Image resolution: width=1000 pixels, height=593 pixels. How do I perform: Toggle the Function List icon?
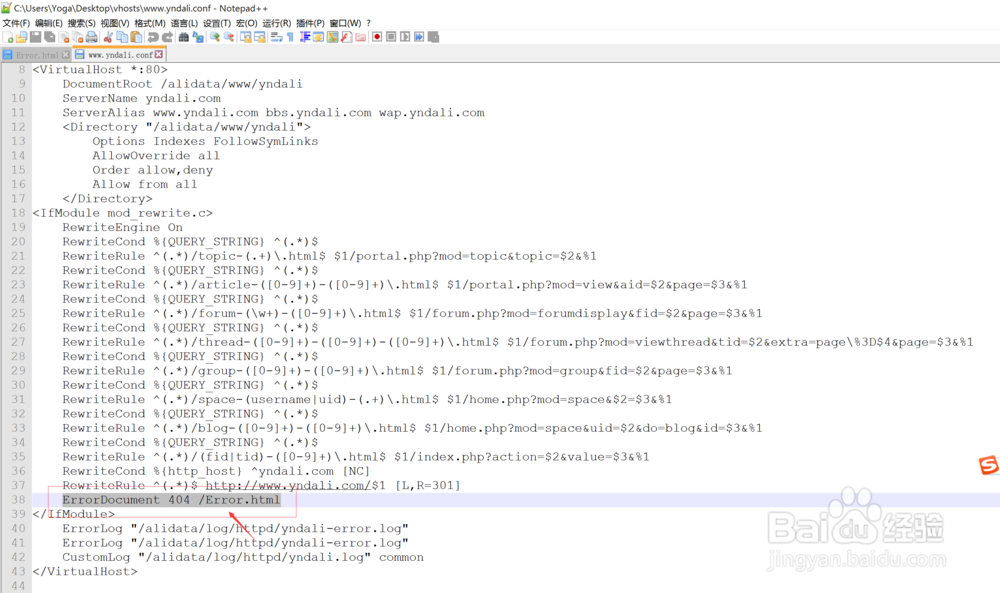[346, 37]
